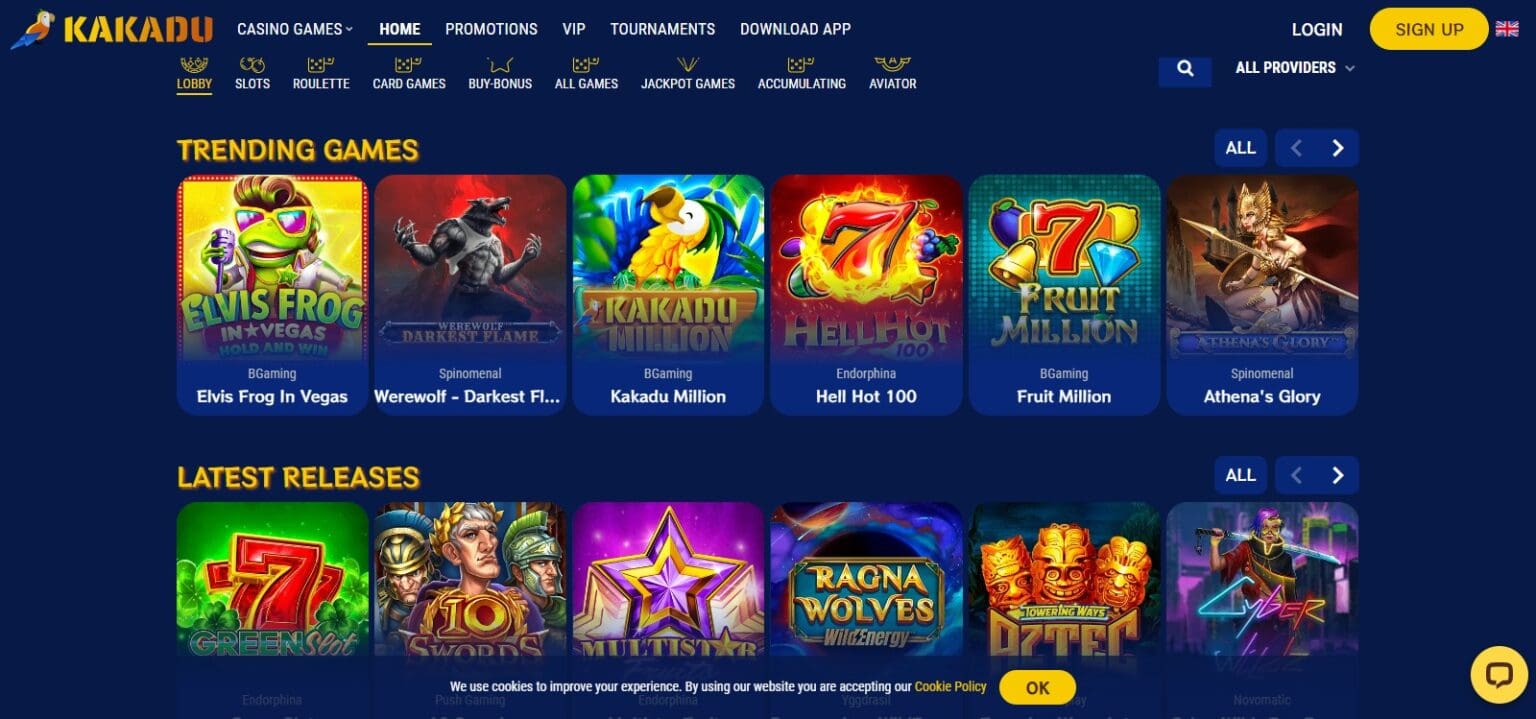This screenshot has width=1536, height=719.
Task: Go to next Trending Games slide
Action: pos(1338,148)
